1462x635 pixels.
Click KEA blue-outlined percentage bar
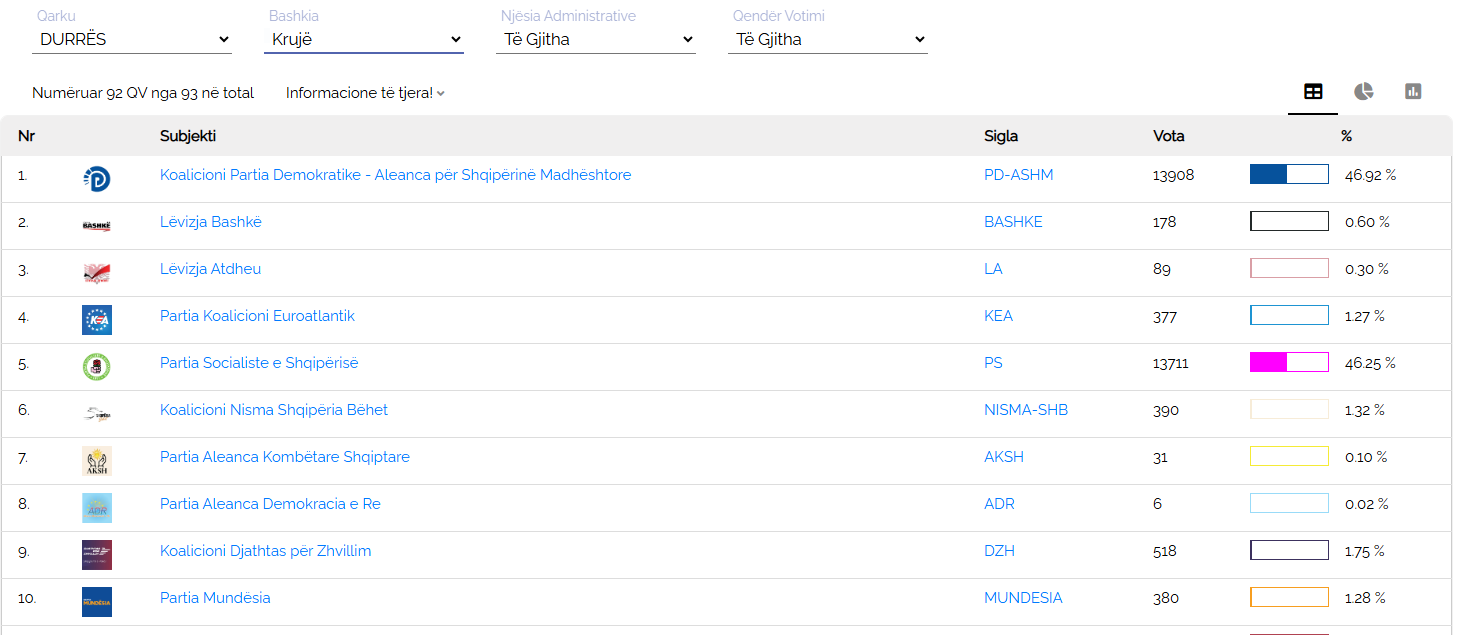(1289, 316)
